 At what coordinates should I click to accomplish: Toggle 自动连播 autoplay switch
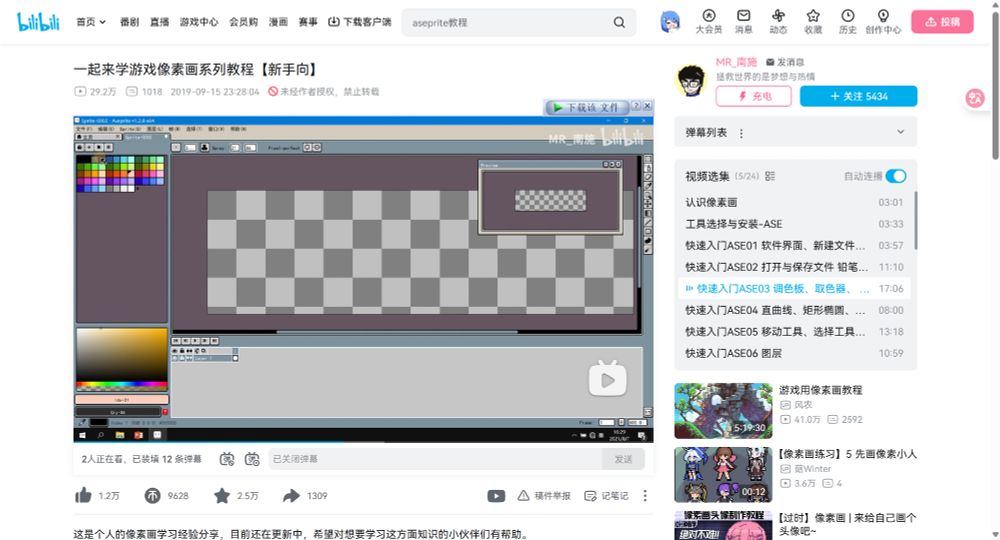pyautogui.click(x=896, y=176)
